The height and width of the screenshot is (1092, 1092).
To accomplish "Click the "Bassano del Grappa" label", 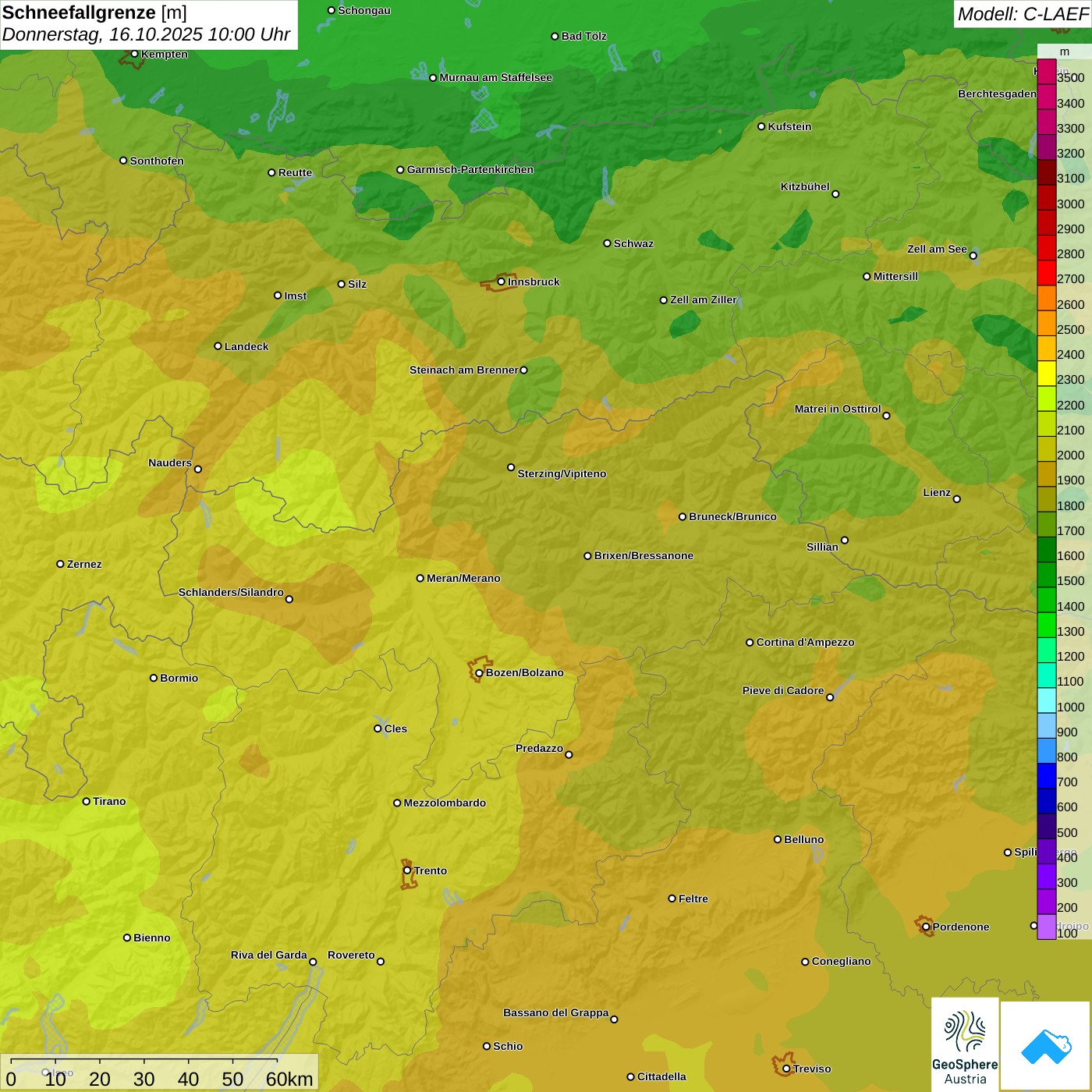I will tap(556, 1012).
